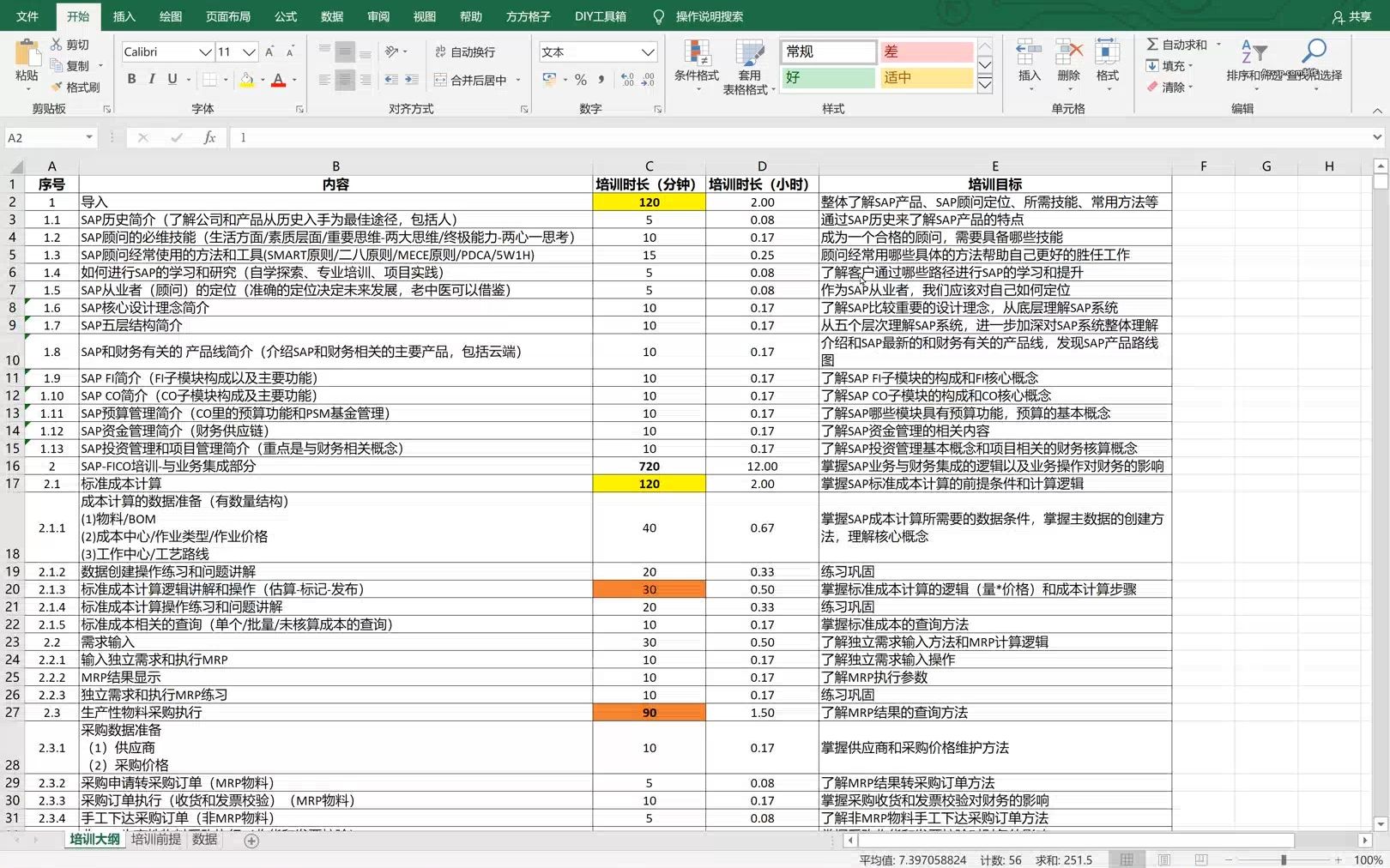Decrease font size with small A
This screenshot has width=1390, height=868.
289,51
